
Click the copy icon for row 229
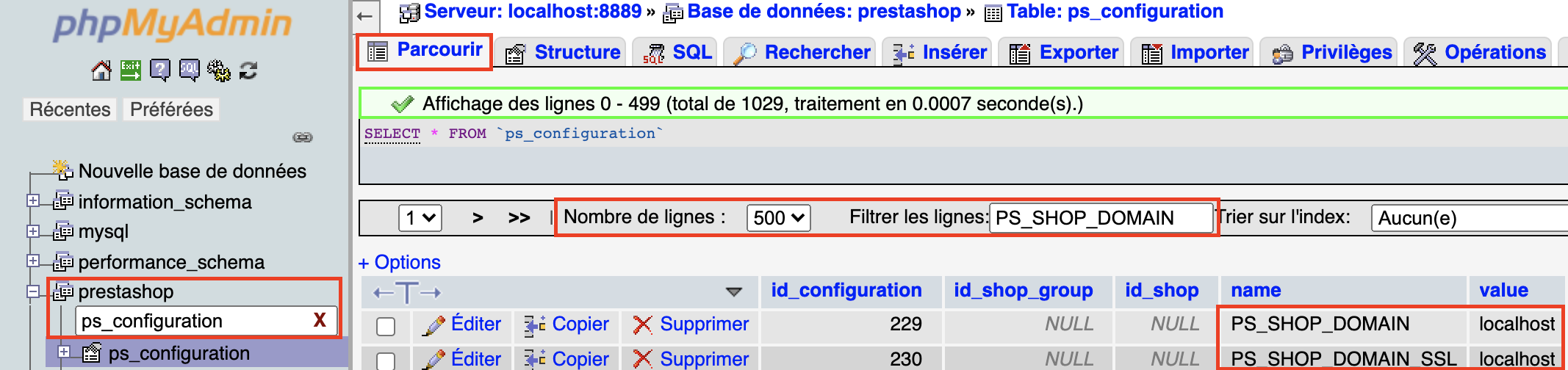pos(535,325)
